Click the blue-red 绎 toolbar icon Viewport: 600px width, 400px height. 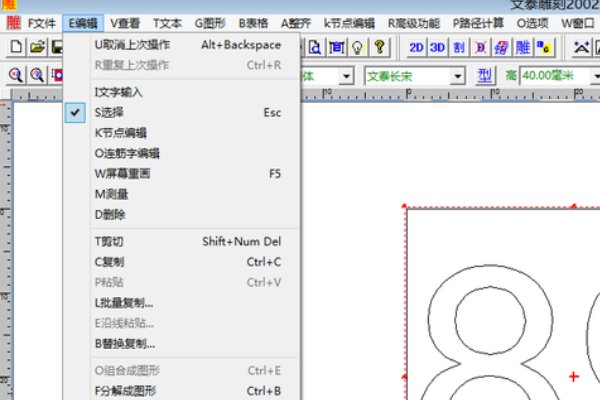[501, 47]
